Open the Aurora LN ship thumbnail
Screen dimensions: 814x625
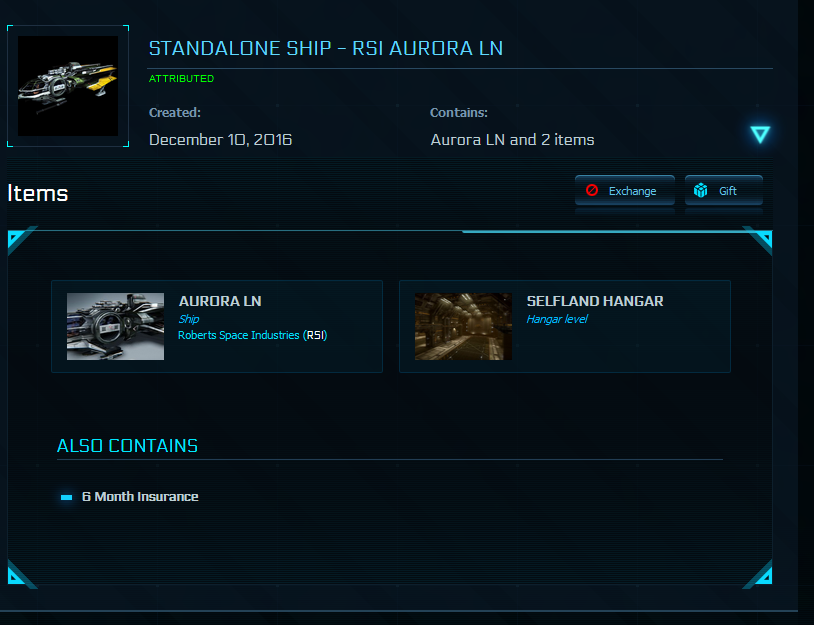[115, 327]
